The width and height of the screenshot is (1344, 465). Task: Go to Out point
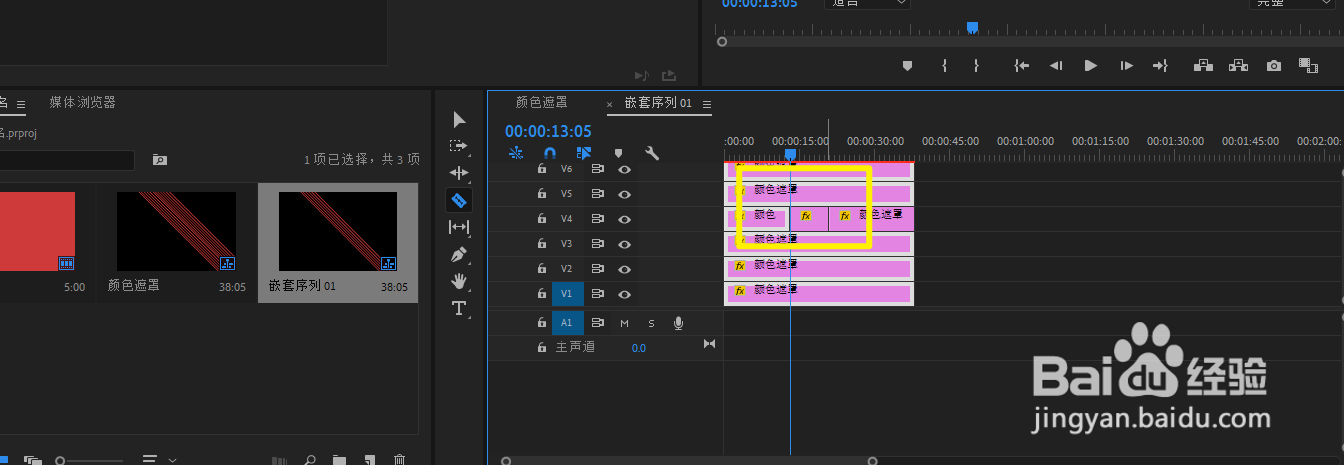(1160, 65)
